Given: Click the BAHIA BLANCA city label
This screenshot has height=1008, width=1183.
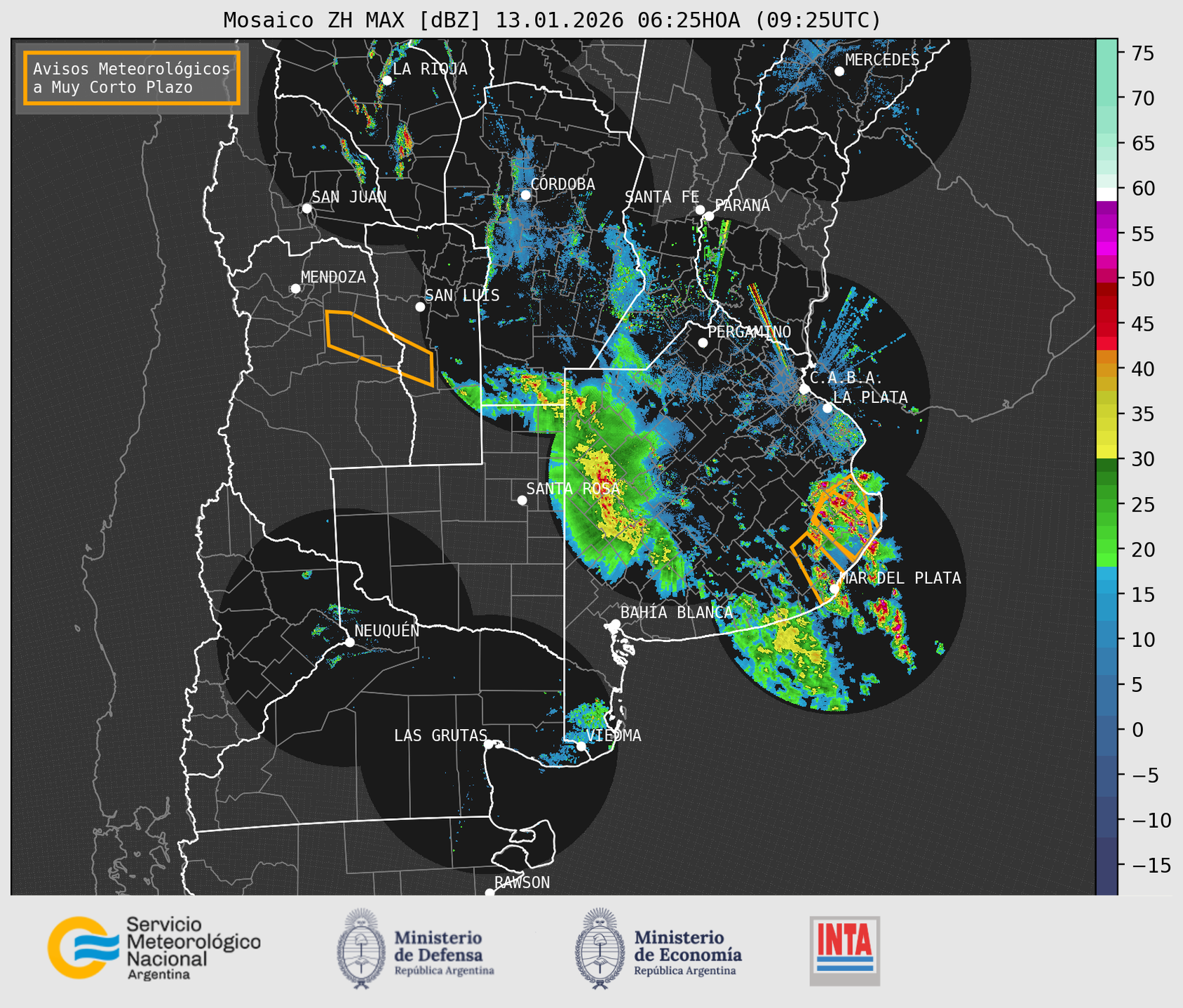Looking at the screenshot, I should pyautogui.click(x=677, y=613).
